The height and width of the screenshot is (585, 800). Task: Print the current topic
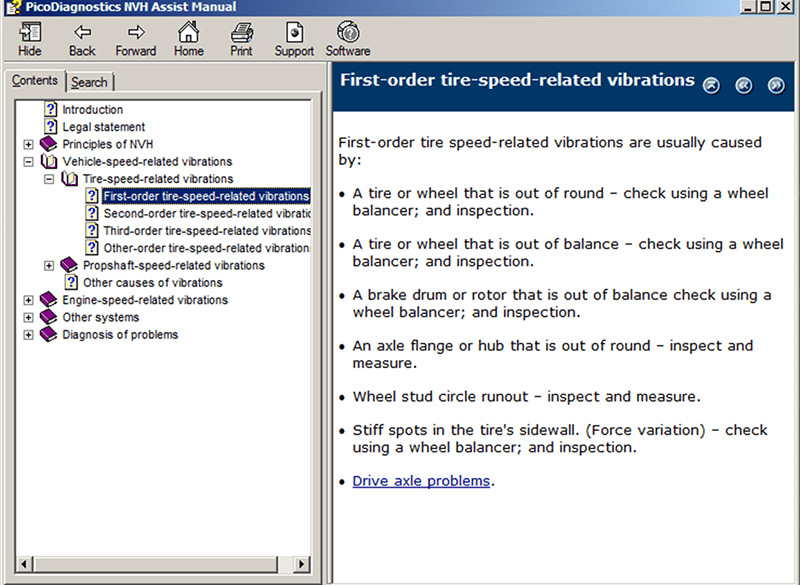(241, 39)
